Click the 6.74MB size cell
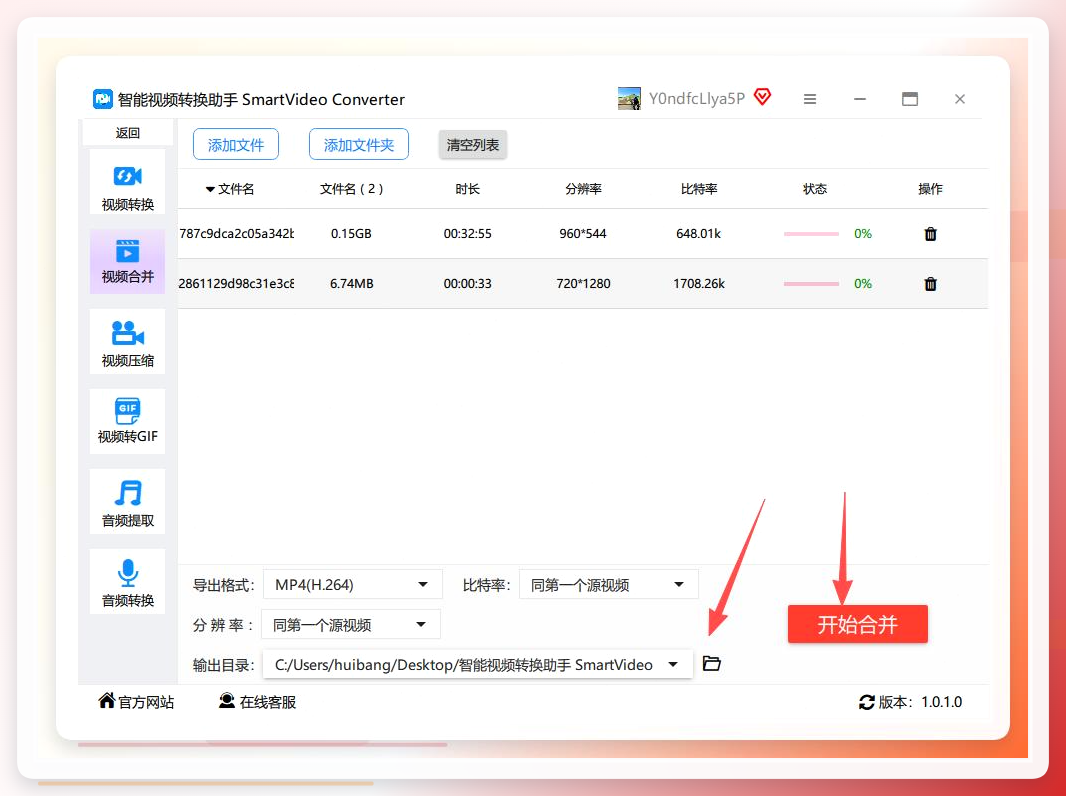Screen dimensions: 1066x796 point(351,283)
